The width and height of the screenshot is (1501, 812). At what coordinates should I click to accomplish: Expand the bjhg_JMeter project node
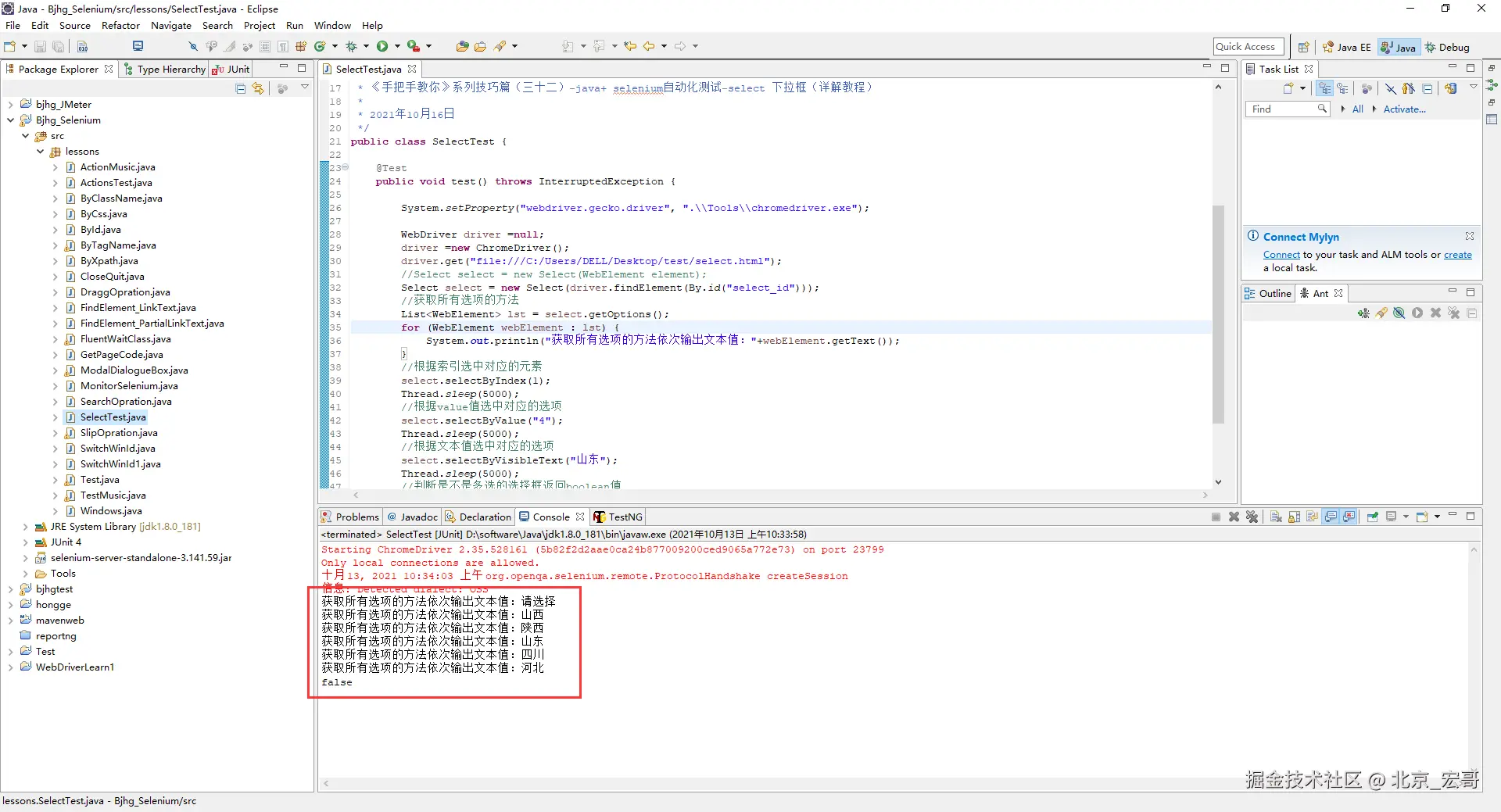point(11,105)
